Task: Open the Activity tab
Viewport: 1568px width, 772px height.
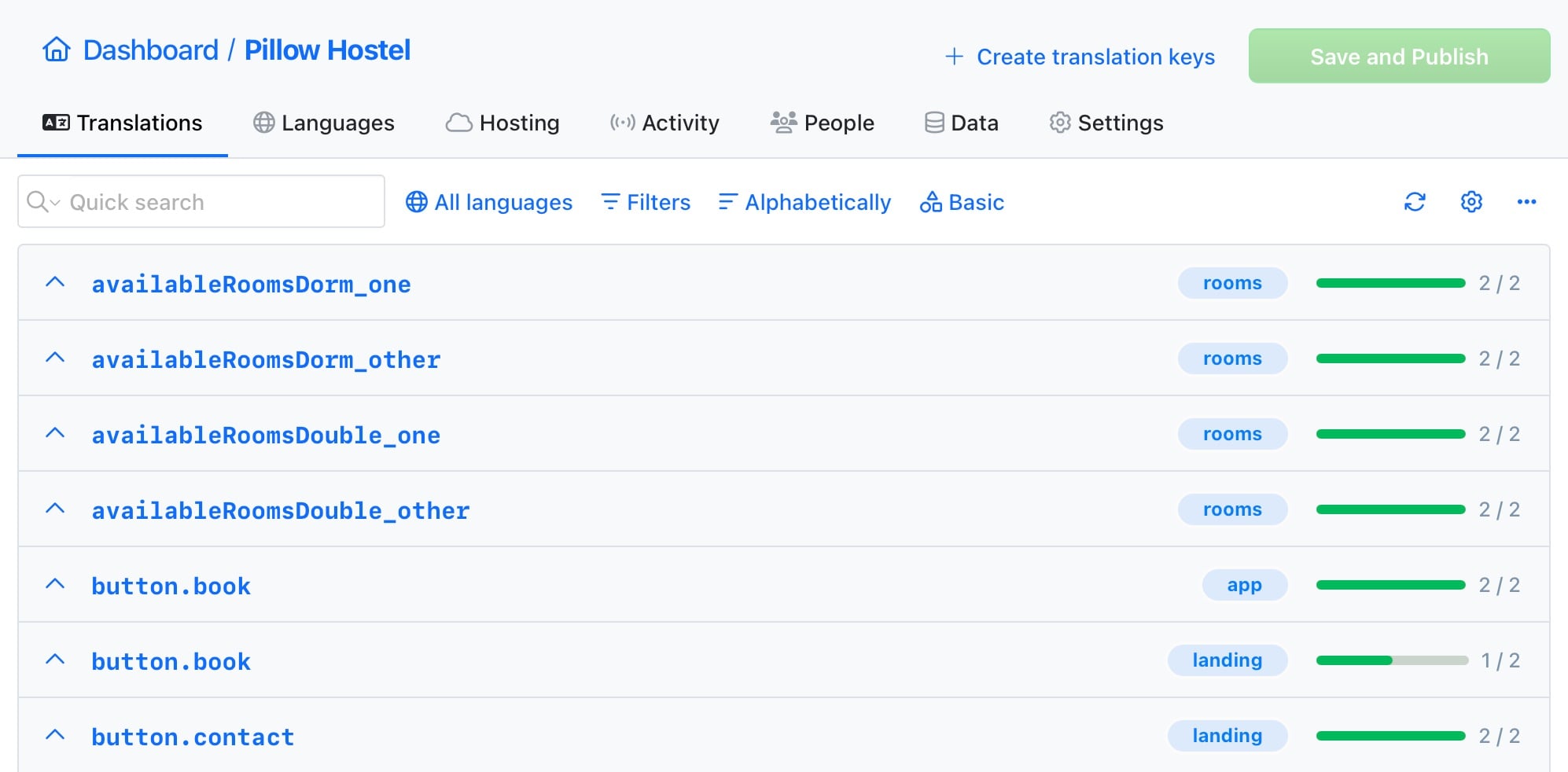Action: [x=664, y=123]
